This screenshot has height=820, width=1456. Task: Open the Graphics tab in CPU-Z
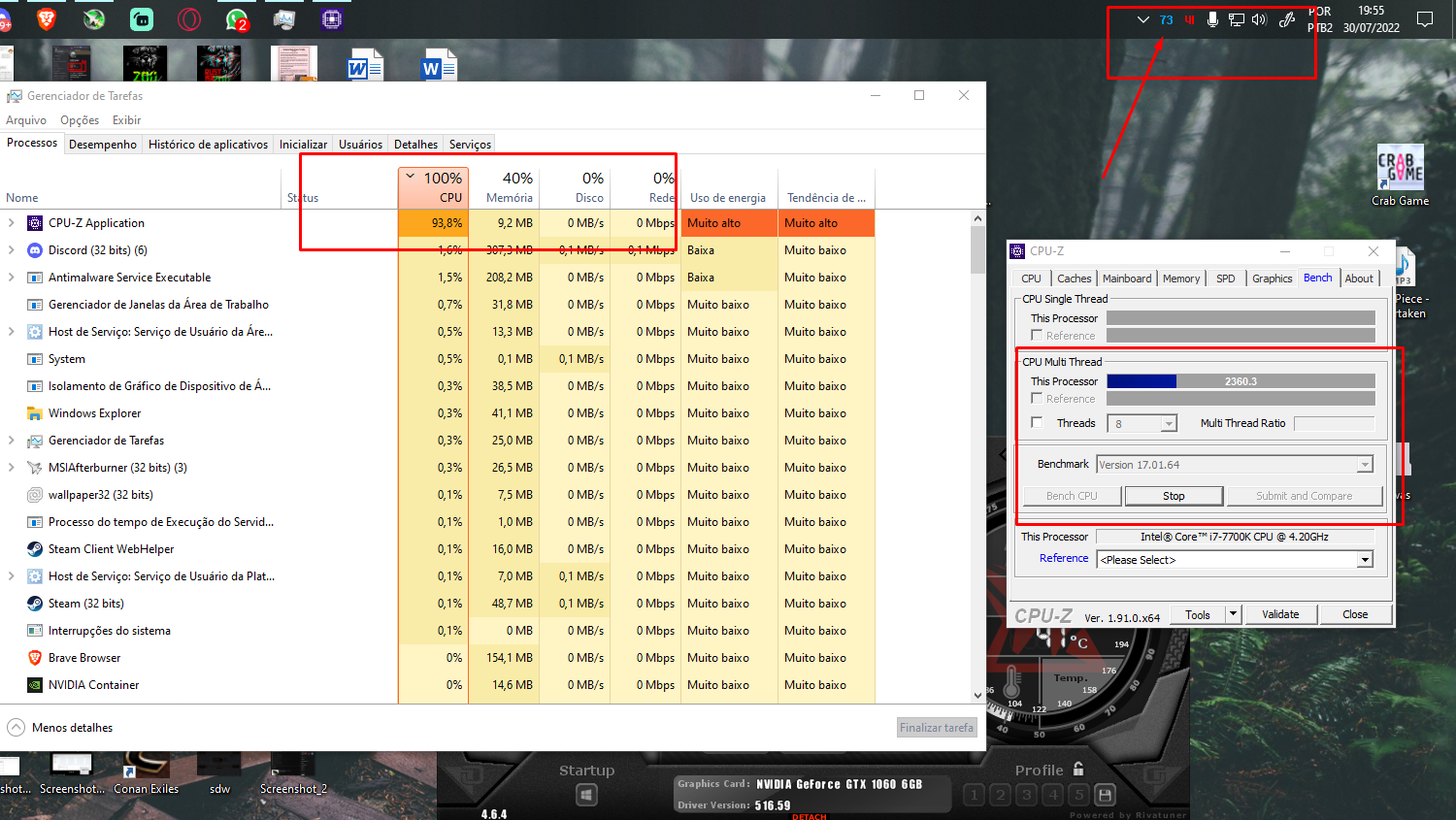1272,279
